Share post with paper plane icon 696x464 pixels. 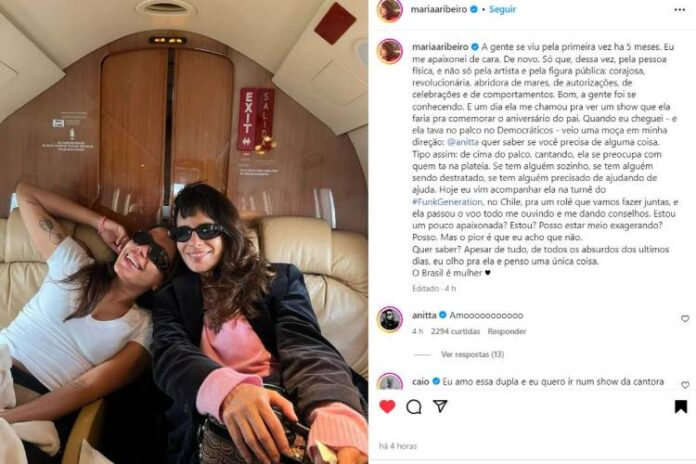440,406
